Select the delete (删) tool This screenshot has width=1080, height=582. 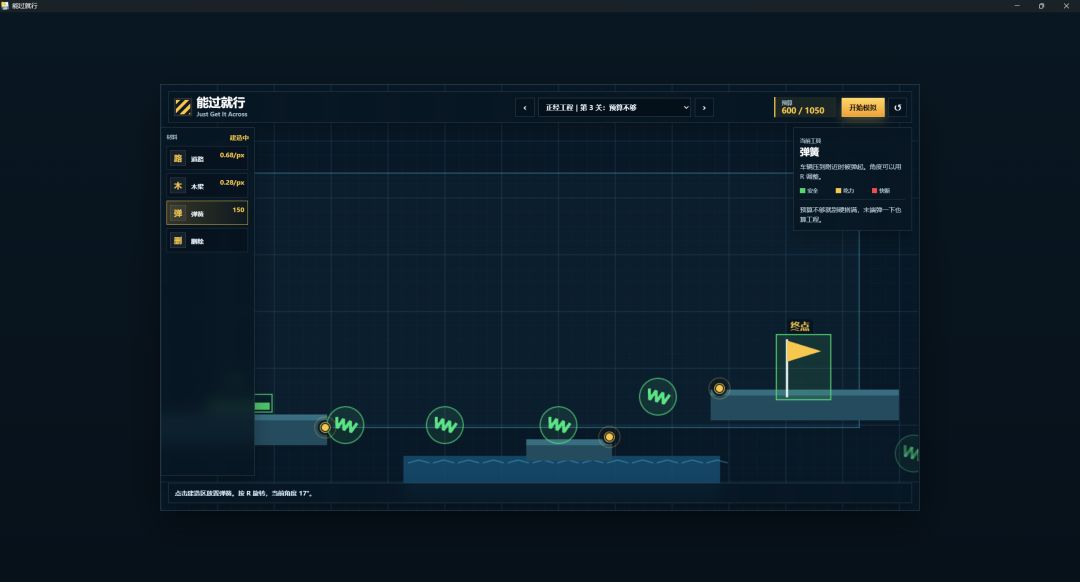point(207,240)
